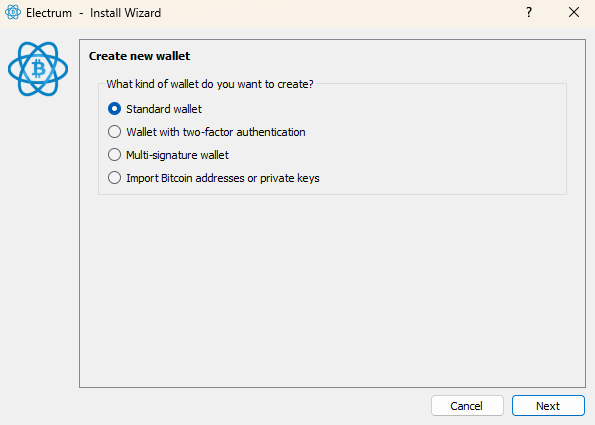595x425 pixels.
Task: Click the large Electrum atom logo
Action: point(38,69)
